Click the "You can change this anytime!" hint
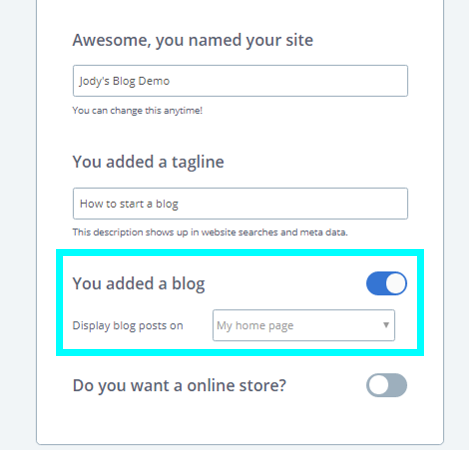The height and width of the screenshot is (450, 469). point(138,111)
